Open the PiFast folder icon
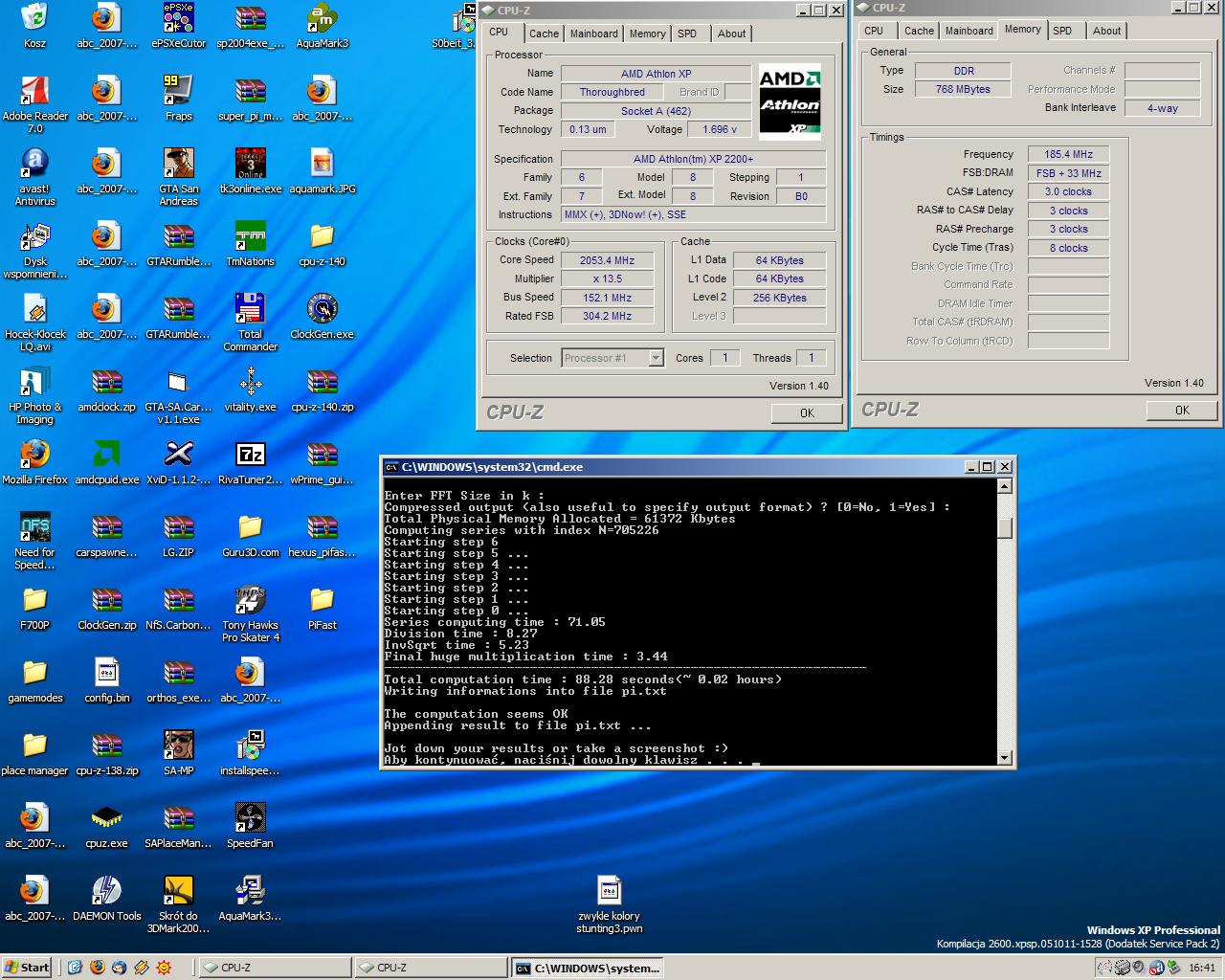 (x=322, y=599)
